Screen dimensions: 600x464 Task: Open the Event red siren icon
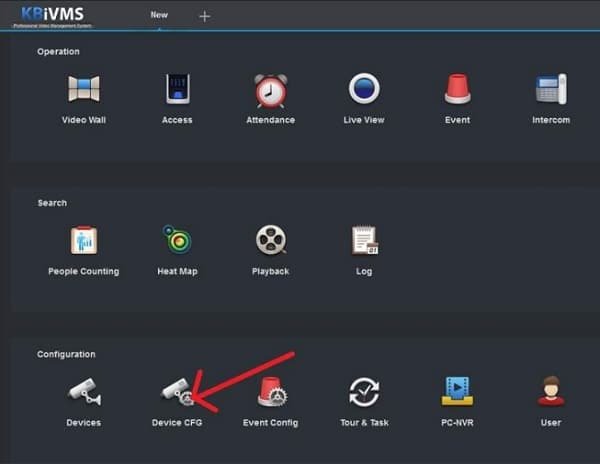[x=458, y=89]
